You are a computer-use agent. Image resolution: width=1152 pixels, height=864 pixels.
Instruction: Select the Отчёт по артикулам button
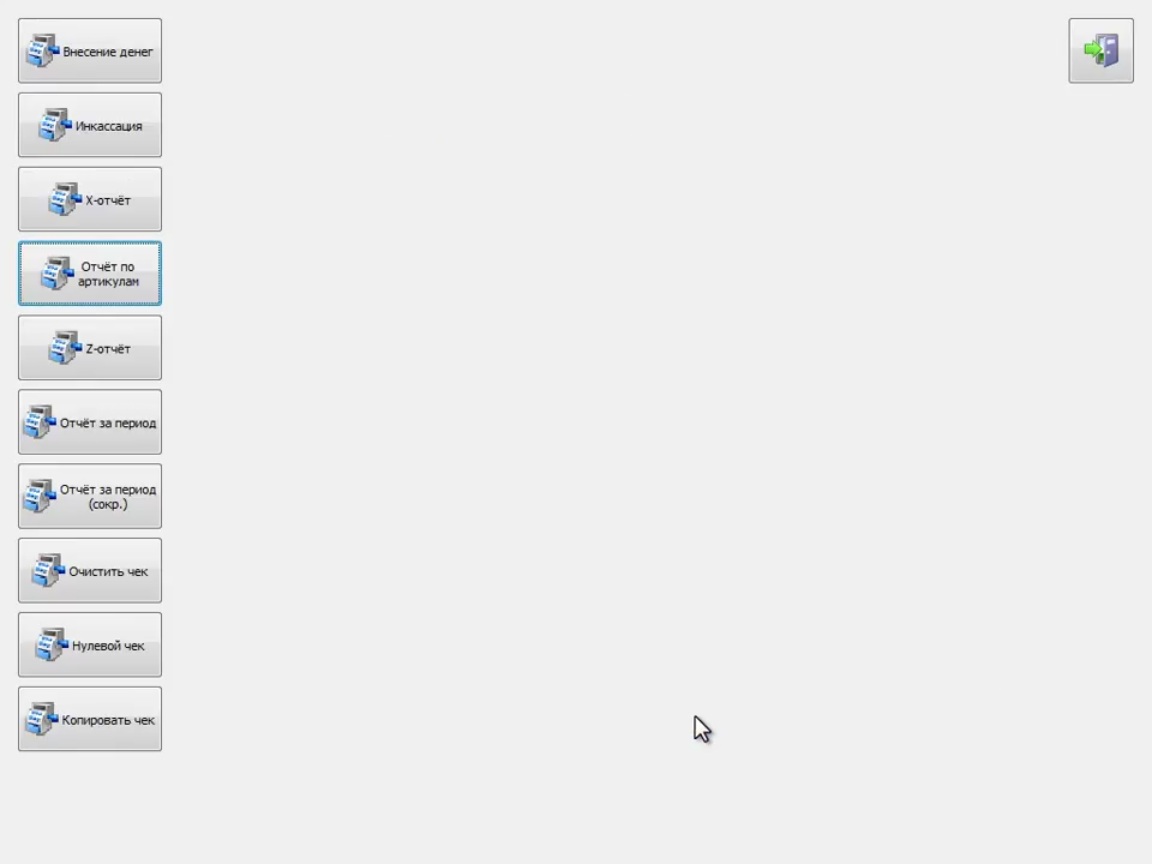(x=90, y=273)
